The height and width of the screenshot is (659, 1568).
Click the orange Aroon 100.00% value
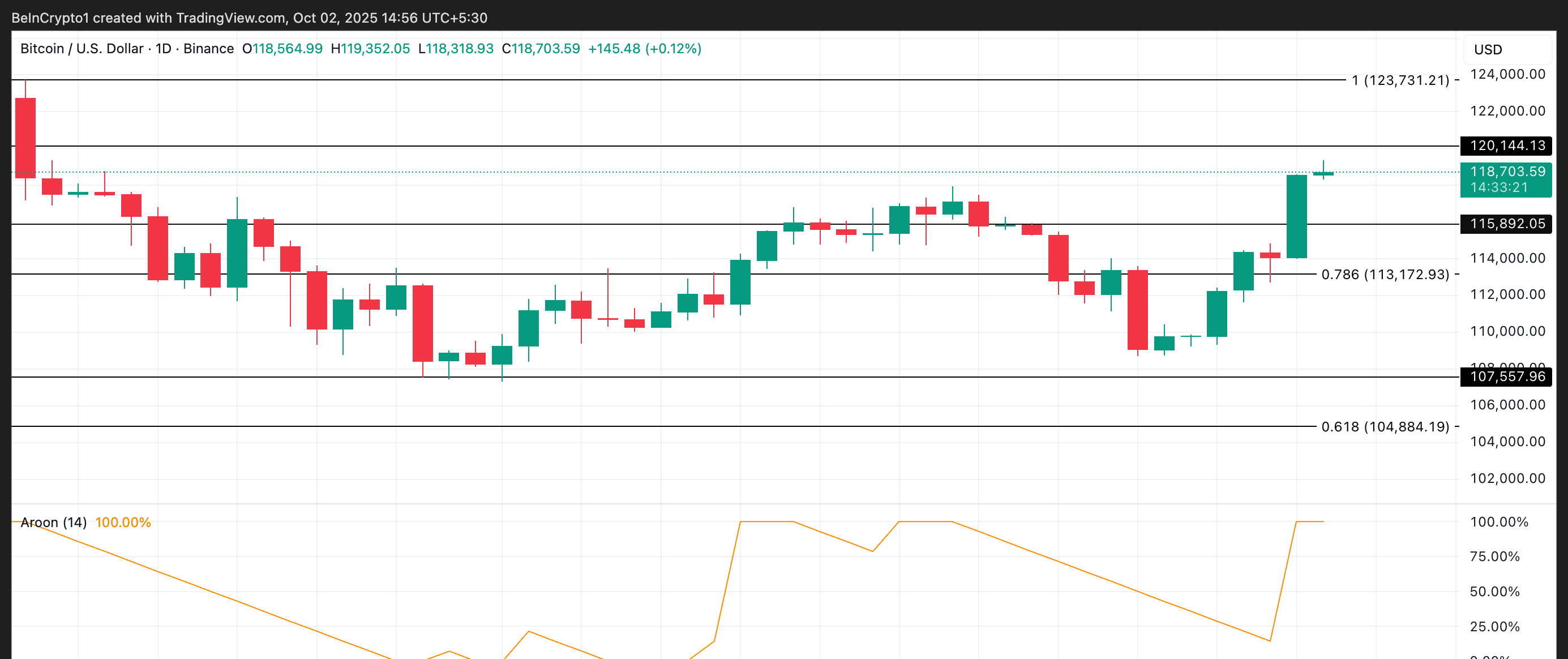click(123, 523)
